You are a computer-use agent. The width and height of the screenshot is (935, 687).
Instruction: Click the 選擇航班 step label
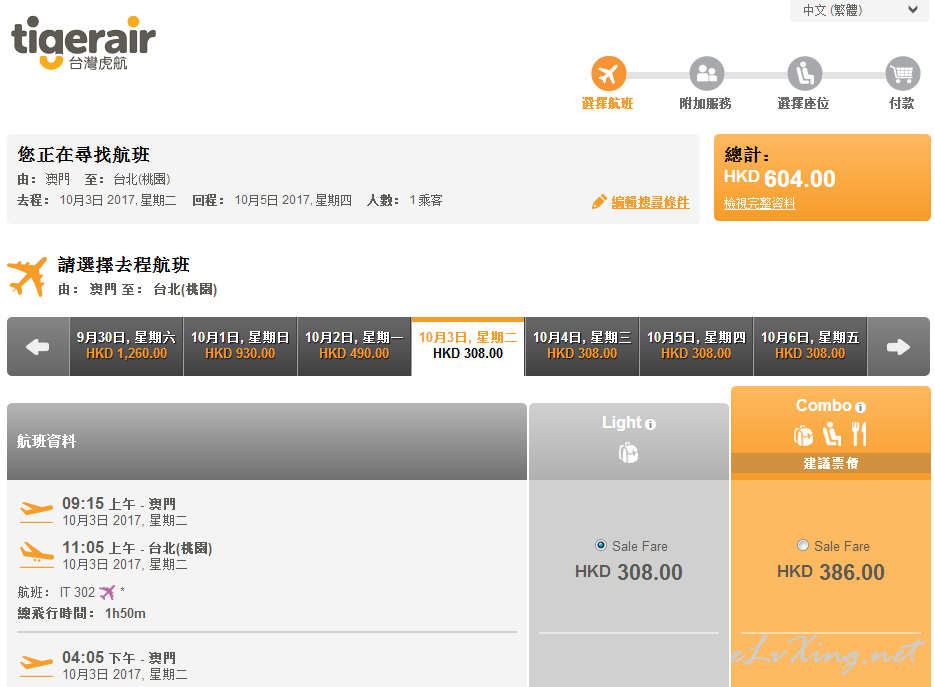pyautogui.click(x=607, y=104)
